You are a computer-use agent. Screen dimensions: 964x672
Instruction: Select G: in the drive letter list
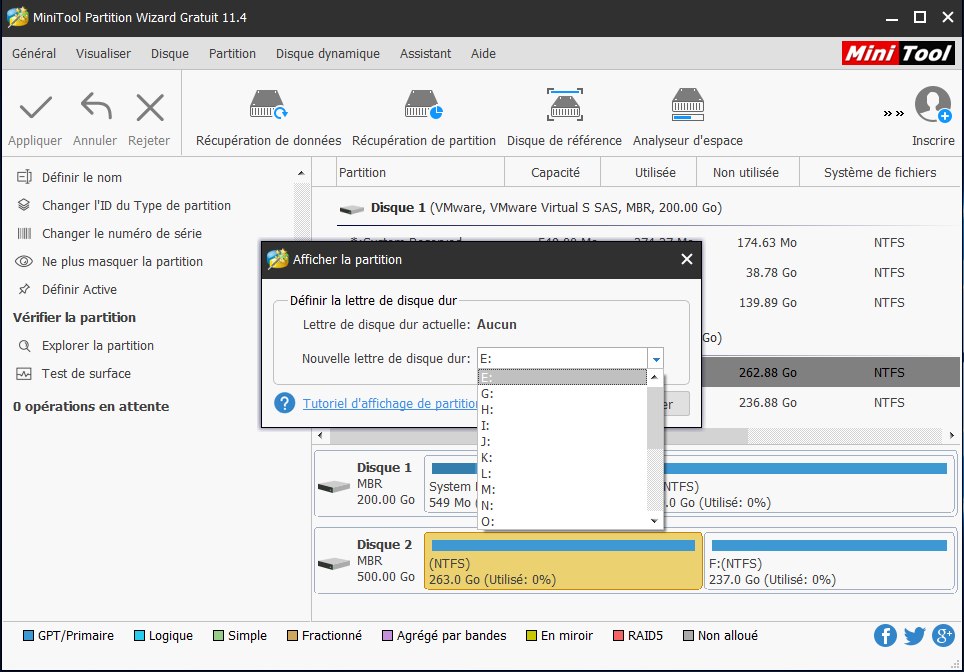coord(563,393)
